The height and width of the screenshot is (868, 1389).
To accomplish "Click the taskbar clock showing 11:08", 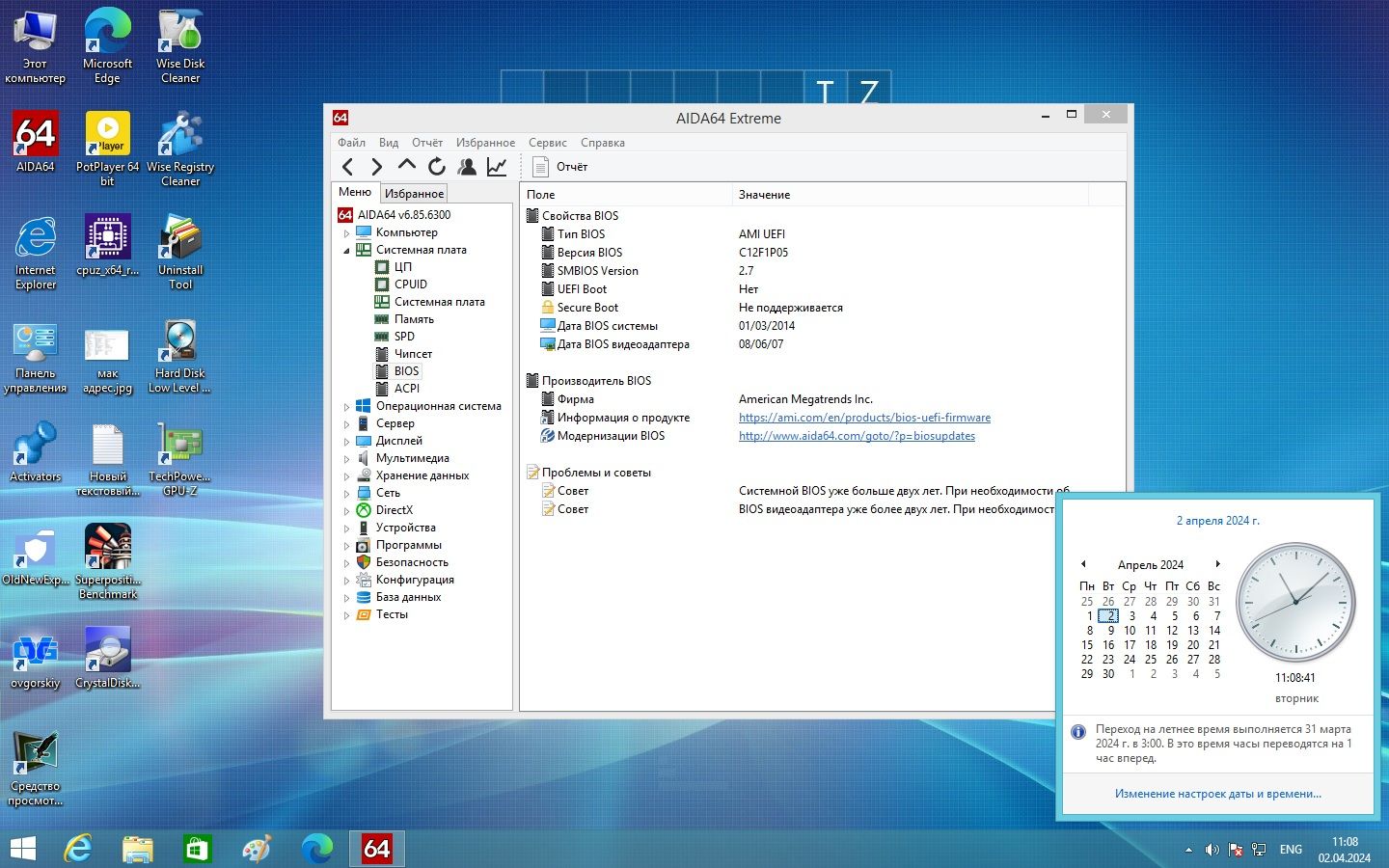I will pos(1345,850).
